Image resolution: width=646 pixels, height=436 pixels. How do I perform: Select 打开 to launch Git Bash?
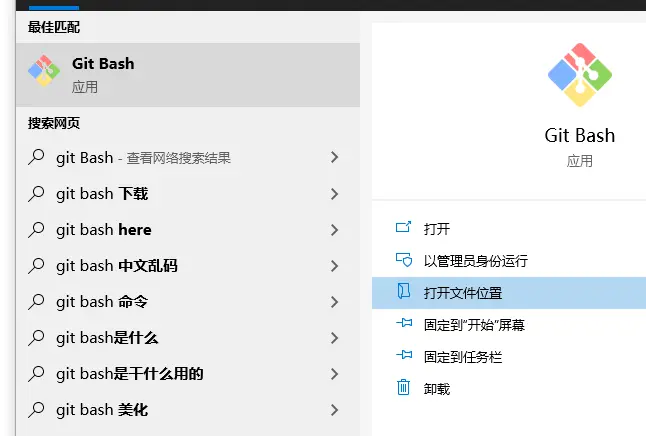click(509, 229)
